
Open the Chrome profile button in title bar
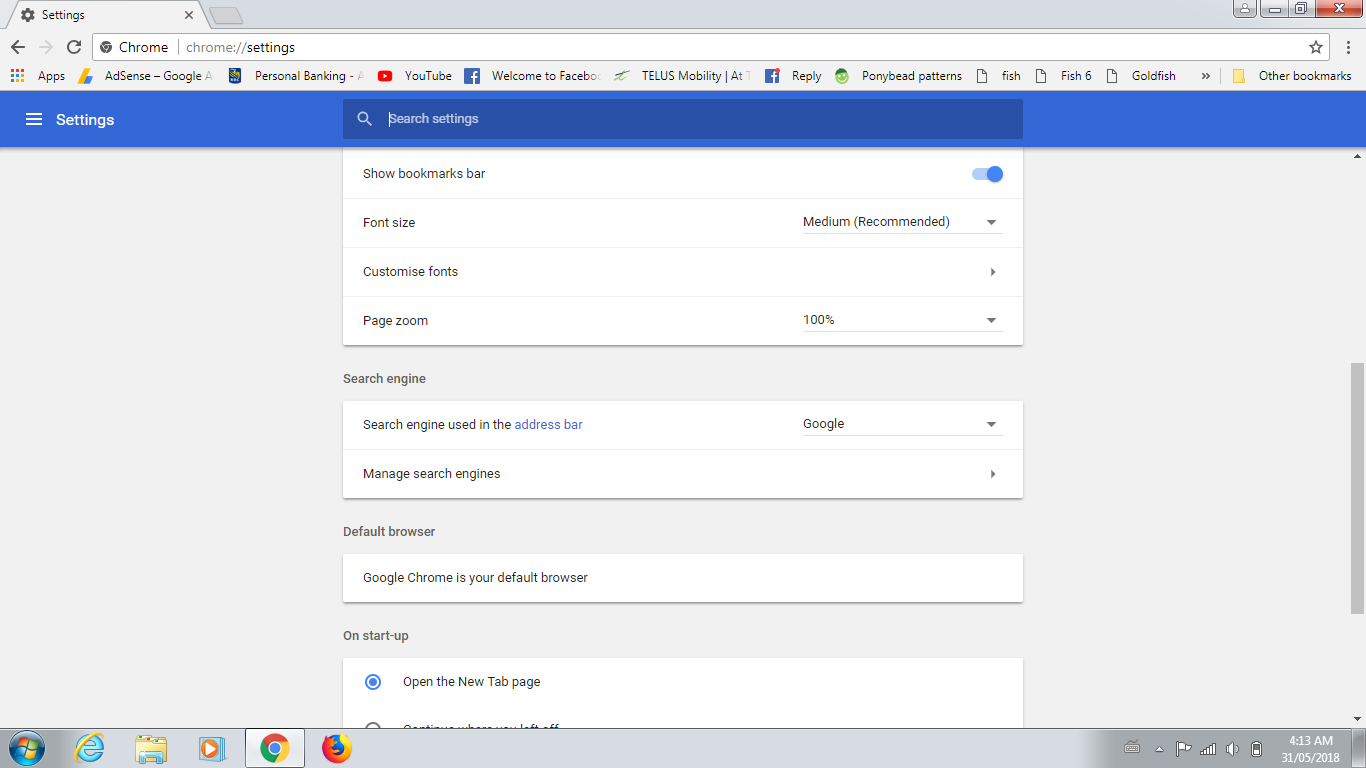coord(1245,9)
